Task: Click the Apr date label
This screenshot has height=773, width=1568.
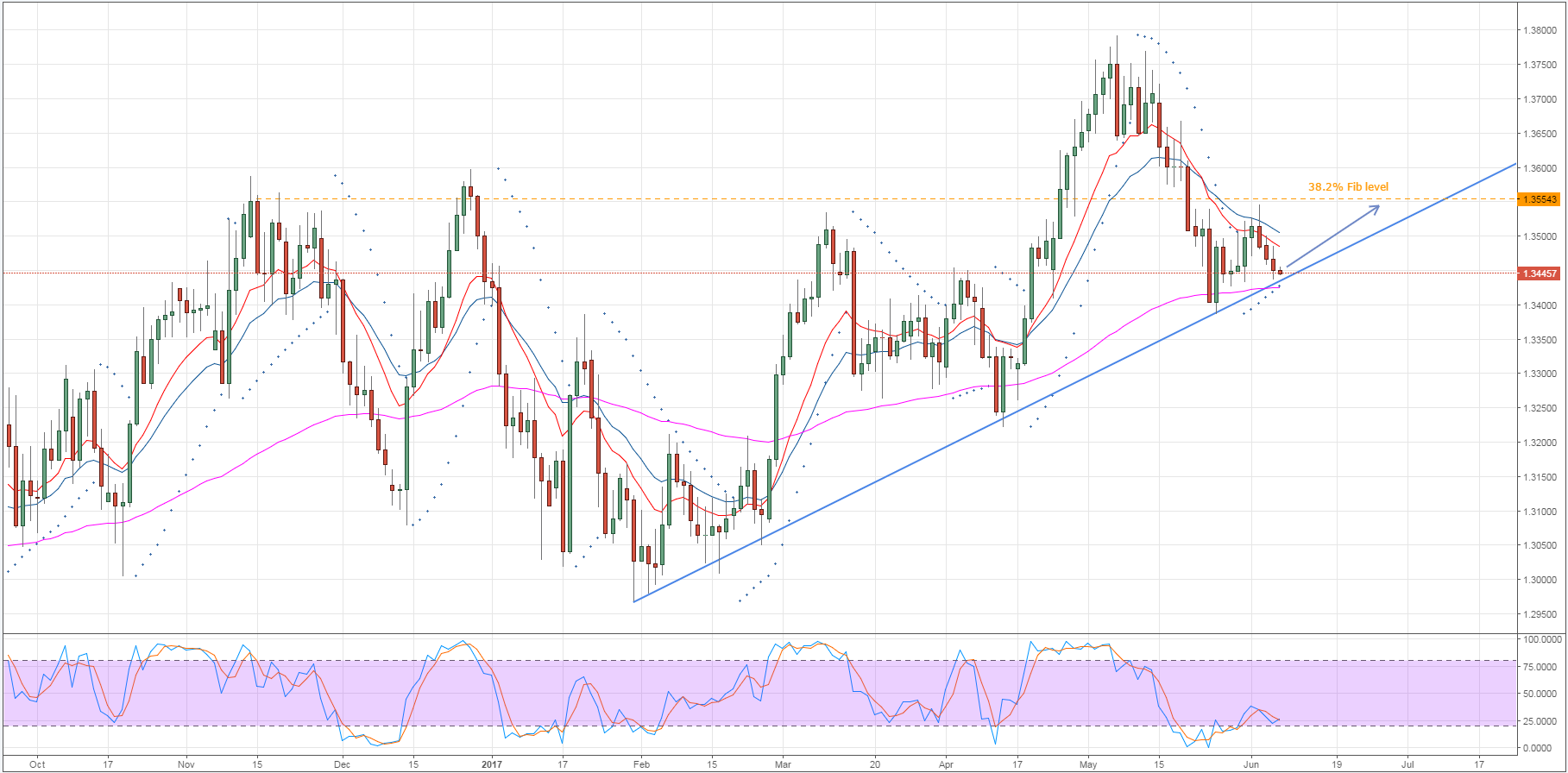Action: coord(946,764)
